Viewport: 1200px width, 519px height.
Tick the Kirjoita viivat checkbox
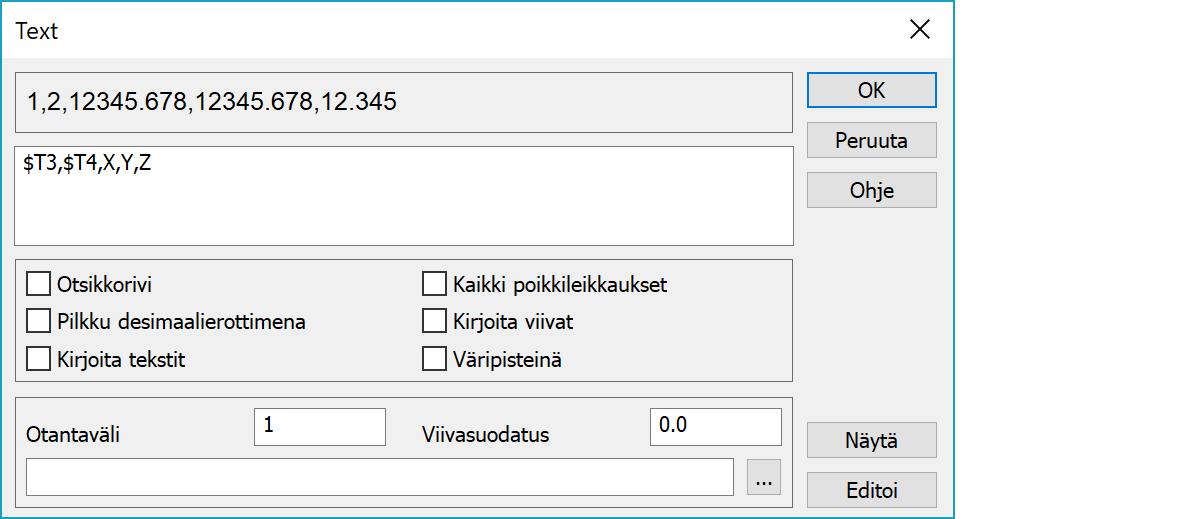tap(434, 322)
